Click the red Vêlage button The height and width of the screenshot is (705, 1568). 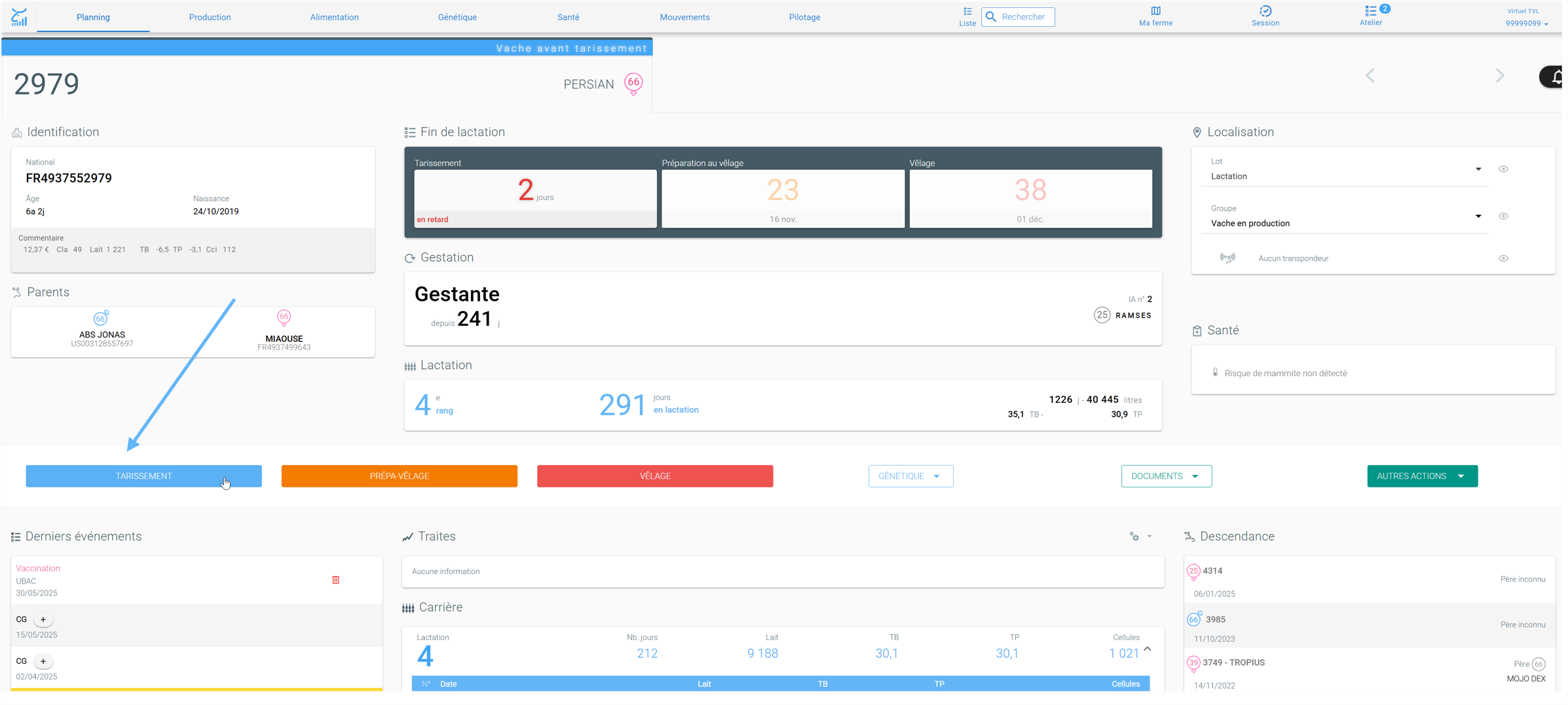(655, 476)
